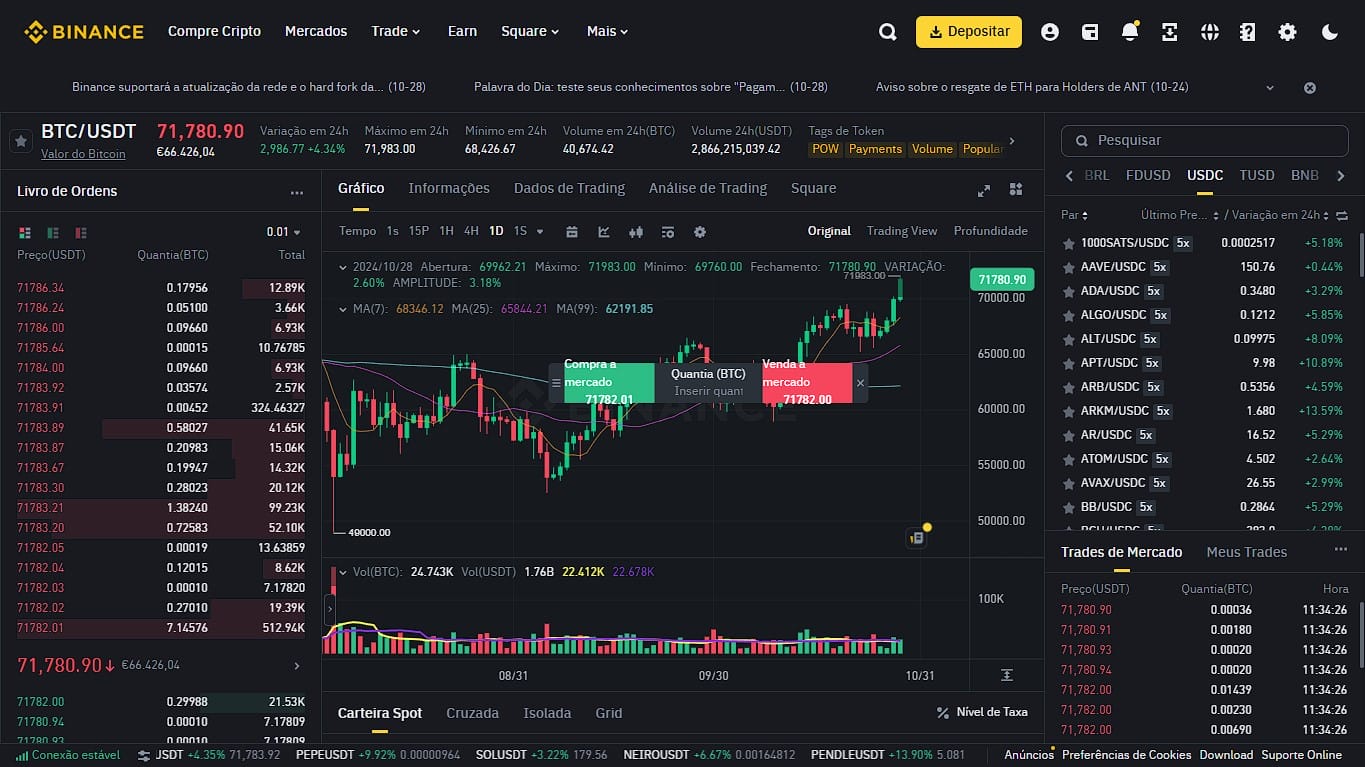Click the Depositar button
Viewport: 1365px width, 767px height.
pyautogui.click(x=968, y=31)
